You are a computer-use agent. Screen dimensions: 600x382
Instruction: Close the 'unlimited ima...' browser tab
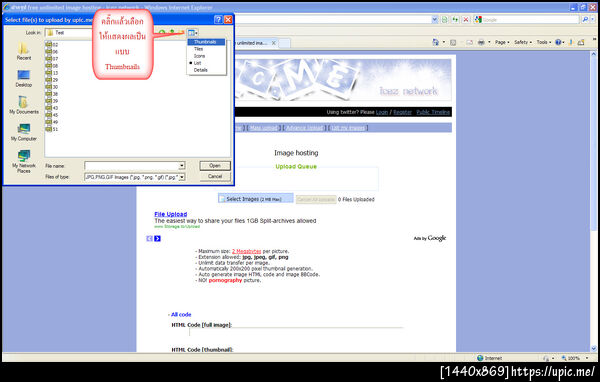pos(274,43)
